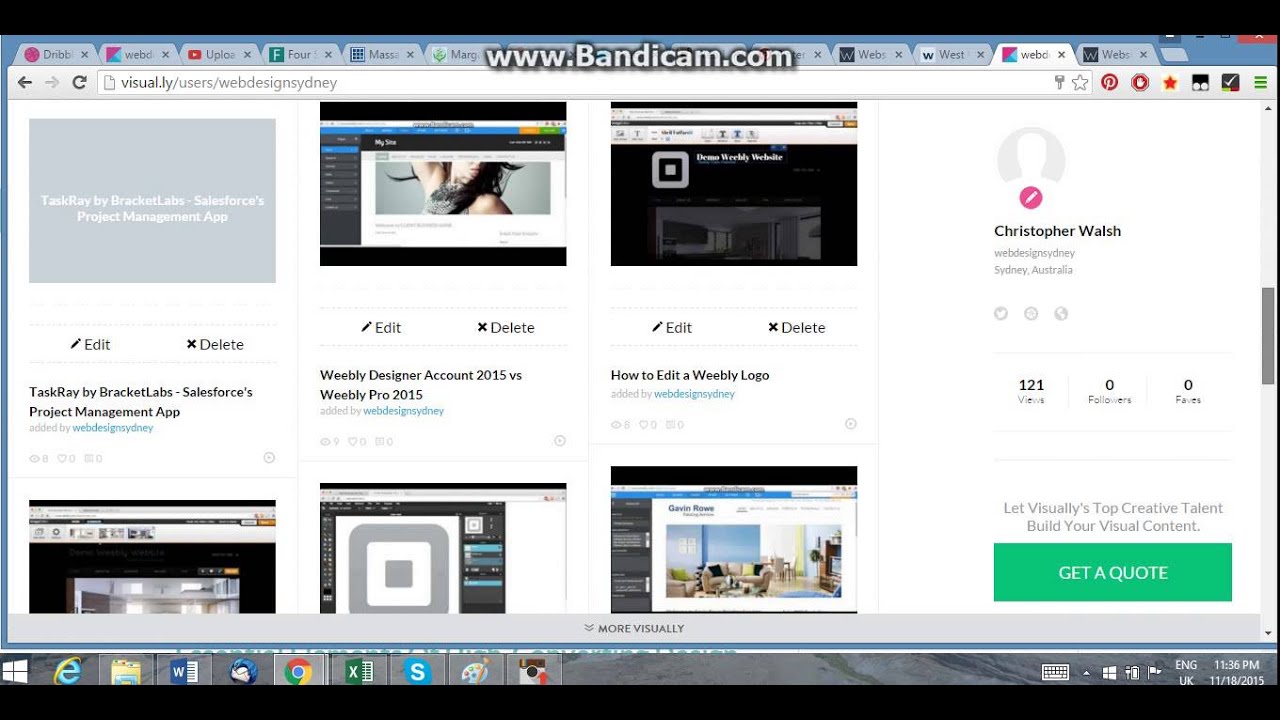This screenshot has height=720, width=1280.
Task: Switch to the Four tab
Action: coord(300,55)
